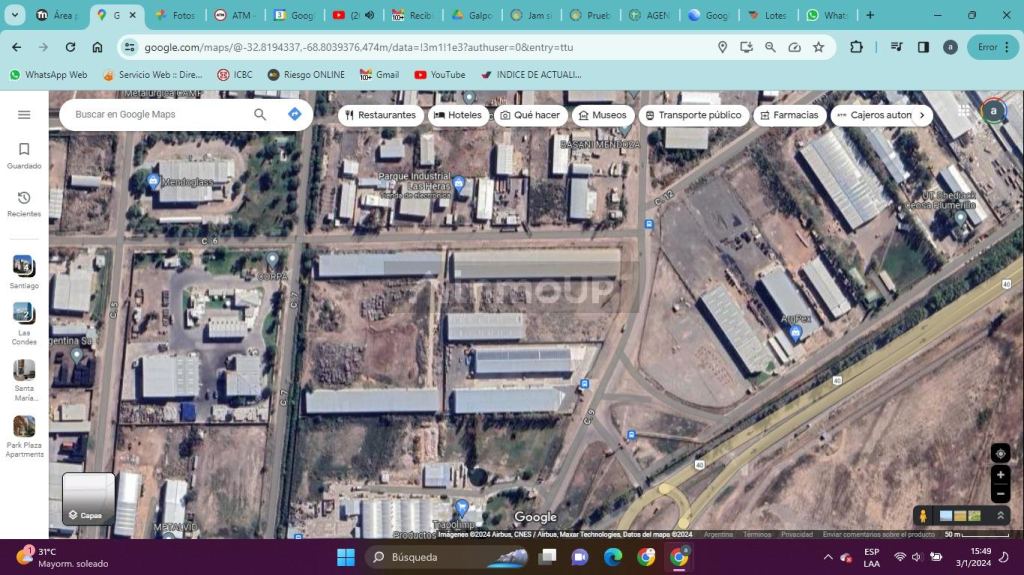Zoom in the map with plus
Screen dimensions: 1024x575
[1000, 475]
